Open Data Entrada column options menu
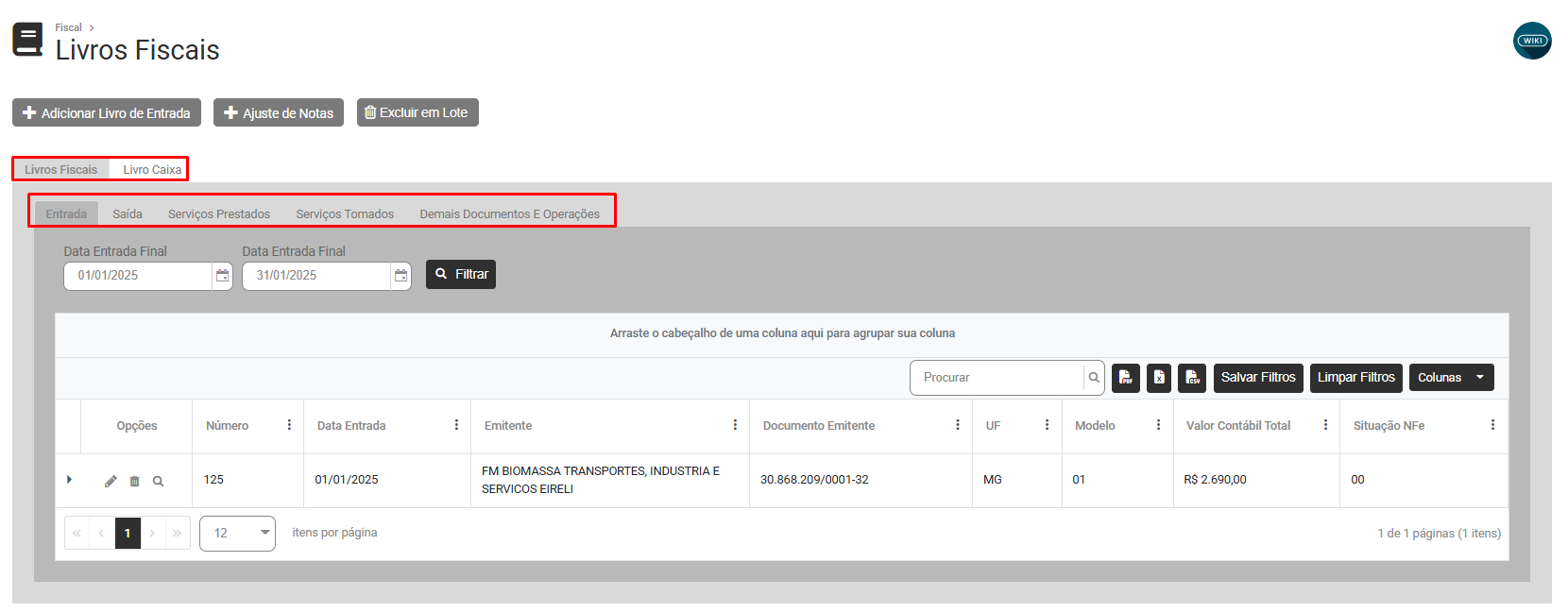This screenshot has height=613, width=1568. click(456, 425)
